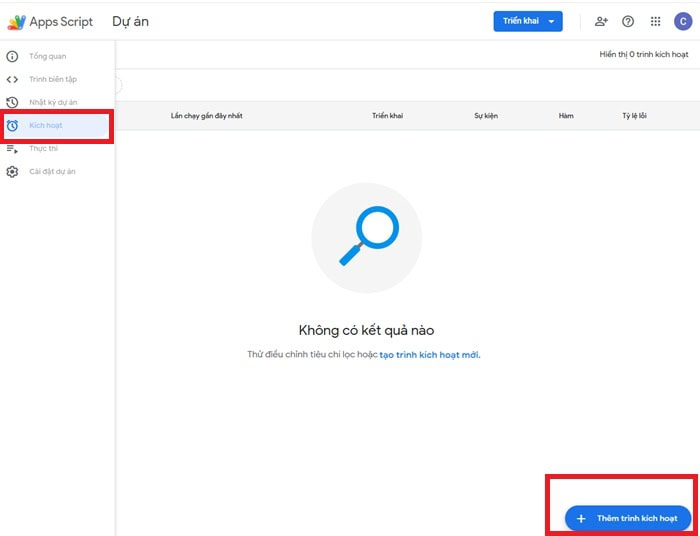Open the Tổng quan info icon
The image size is (700, 536).
[12, 56]
